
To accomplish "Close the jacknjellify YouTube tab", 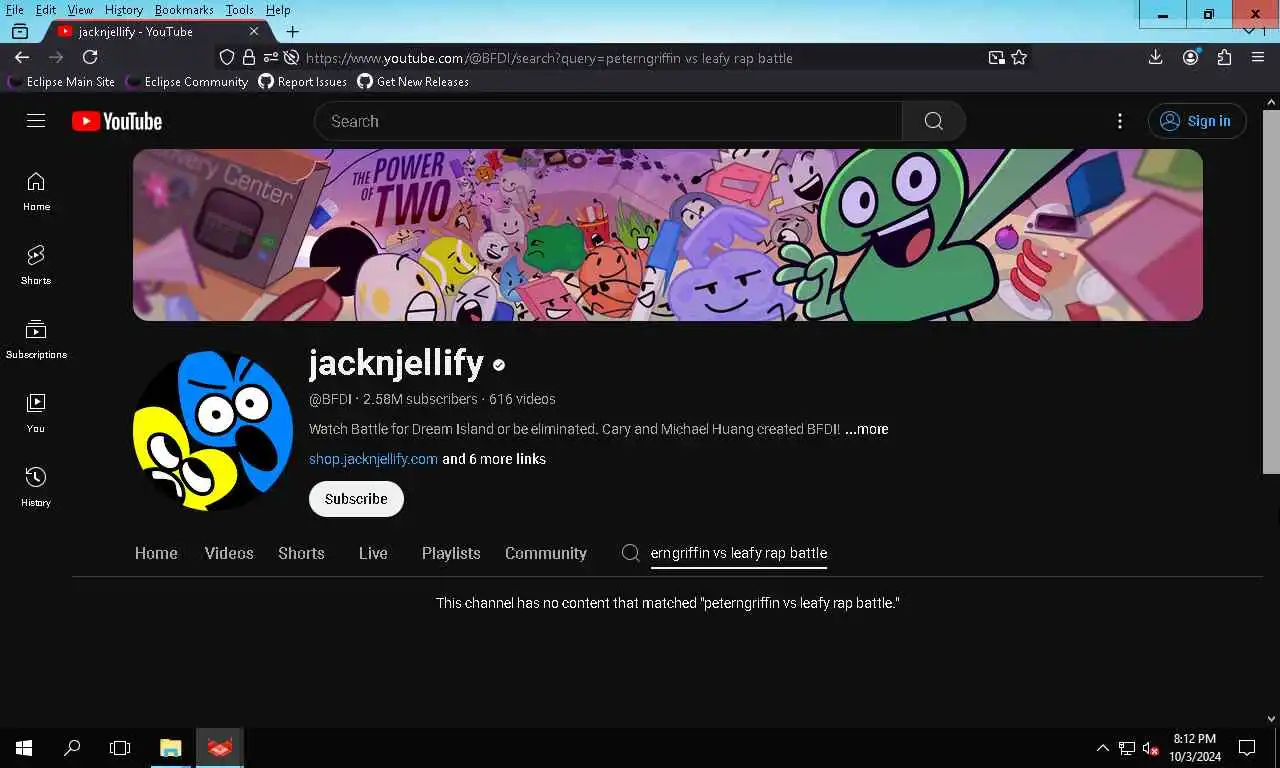I will pos(253,31).
